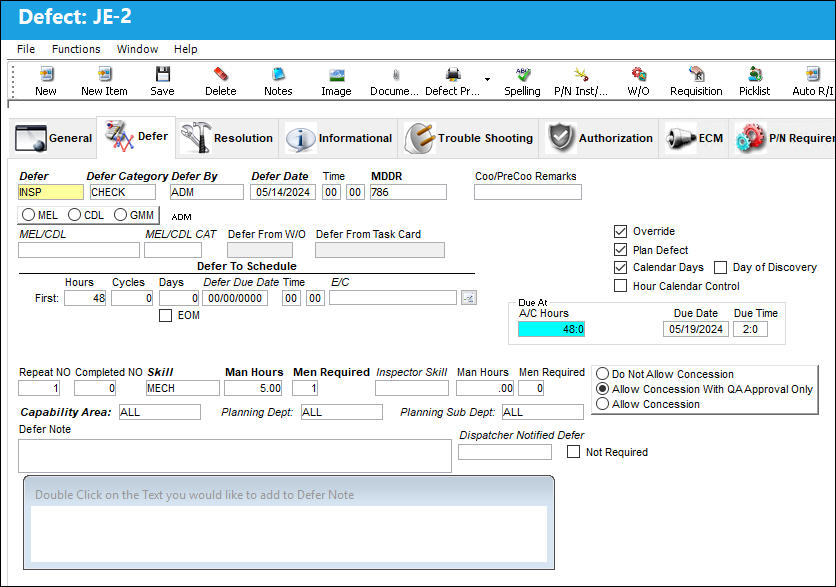Switch to the General tab

[x=53, y=138]
